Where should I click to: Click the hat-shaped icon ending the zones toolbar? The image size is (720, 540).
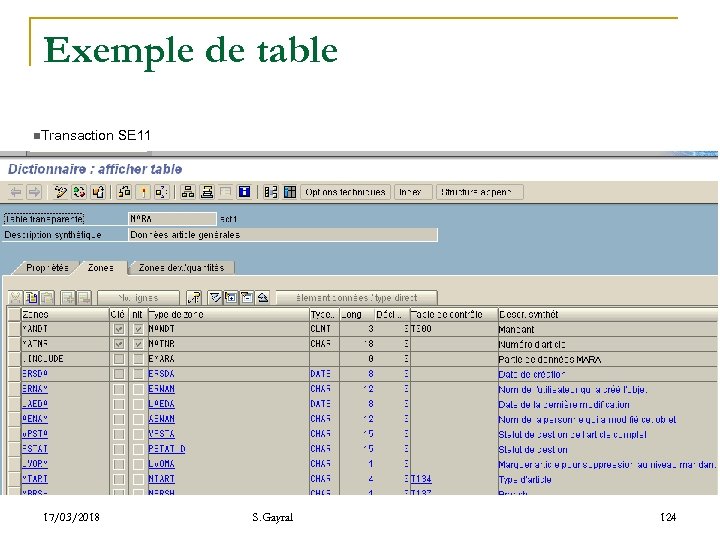coord(263,298)
